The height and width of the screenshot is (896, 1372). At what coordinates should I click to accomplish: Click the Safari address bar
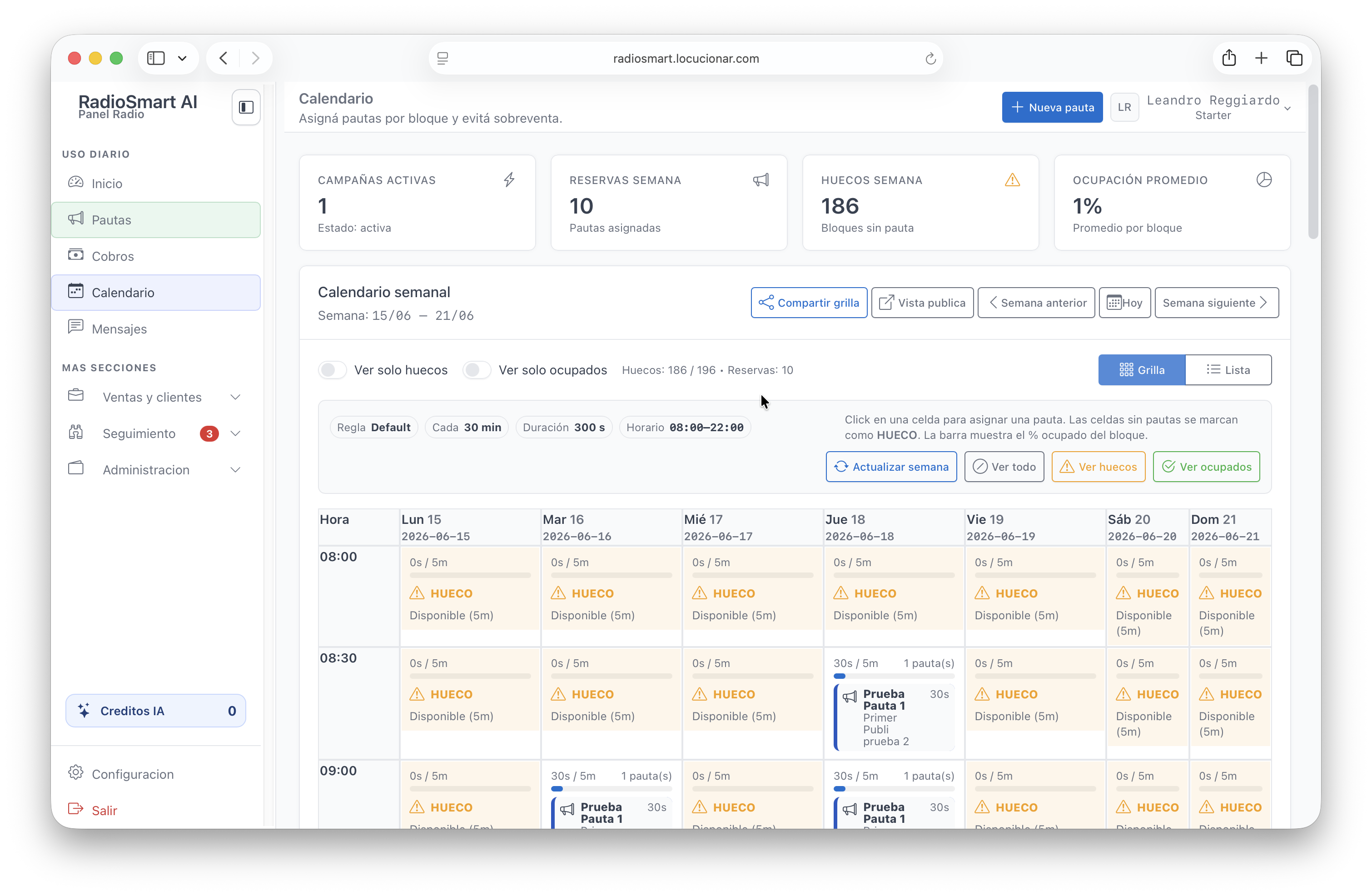tap(686, 58)
